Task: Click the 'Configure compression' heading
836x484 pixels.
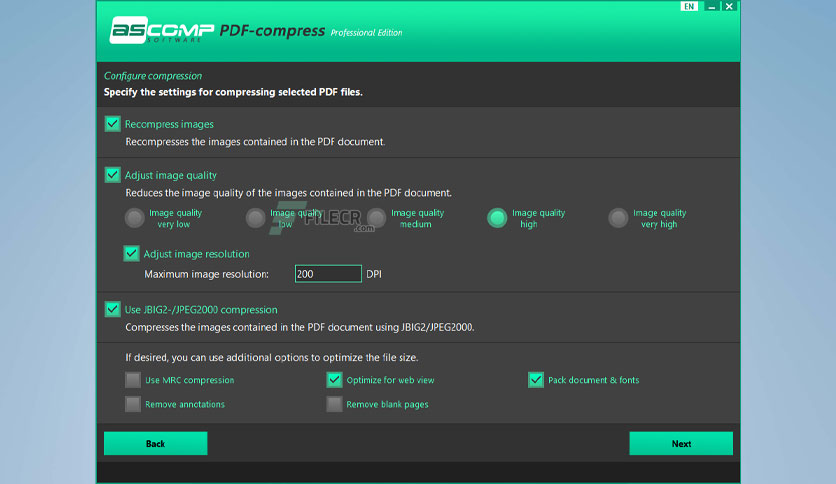Action: coord(153,76)
